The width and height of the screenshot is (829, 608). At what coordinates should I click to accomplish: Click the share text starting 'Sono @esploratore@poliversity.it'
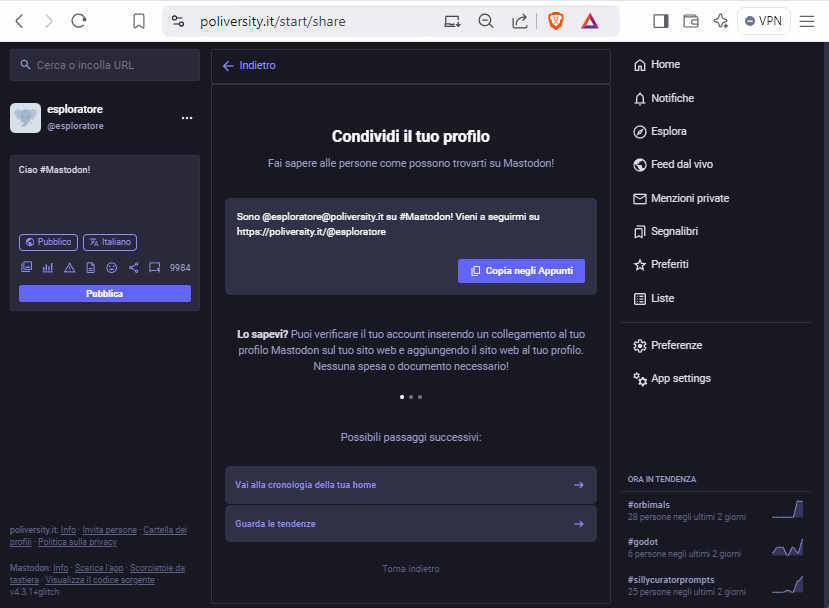(x=388, y=224)
